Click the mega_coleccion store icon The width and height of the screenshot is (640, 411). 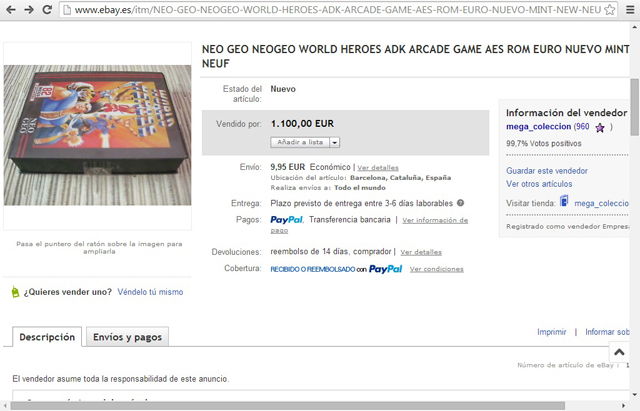(x=564, y=201)
